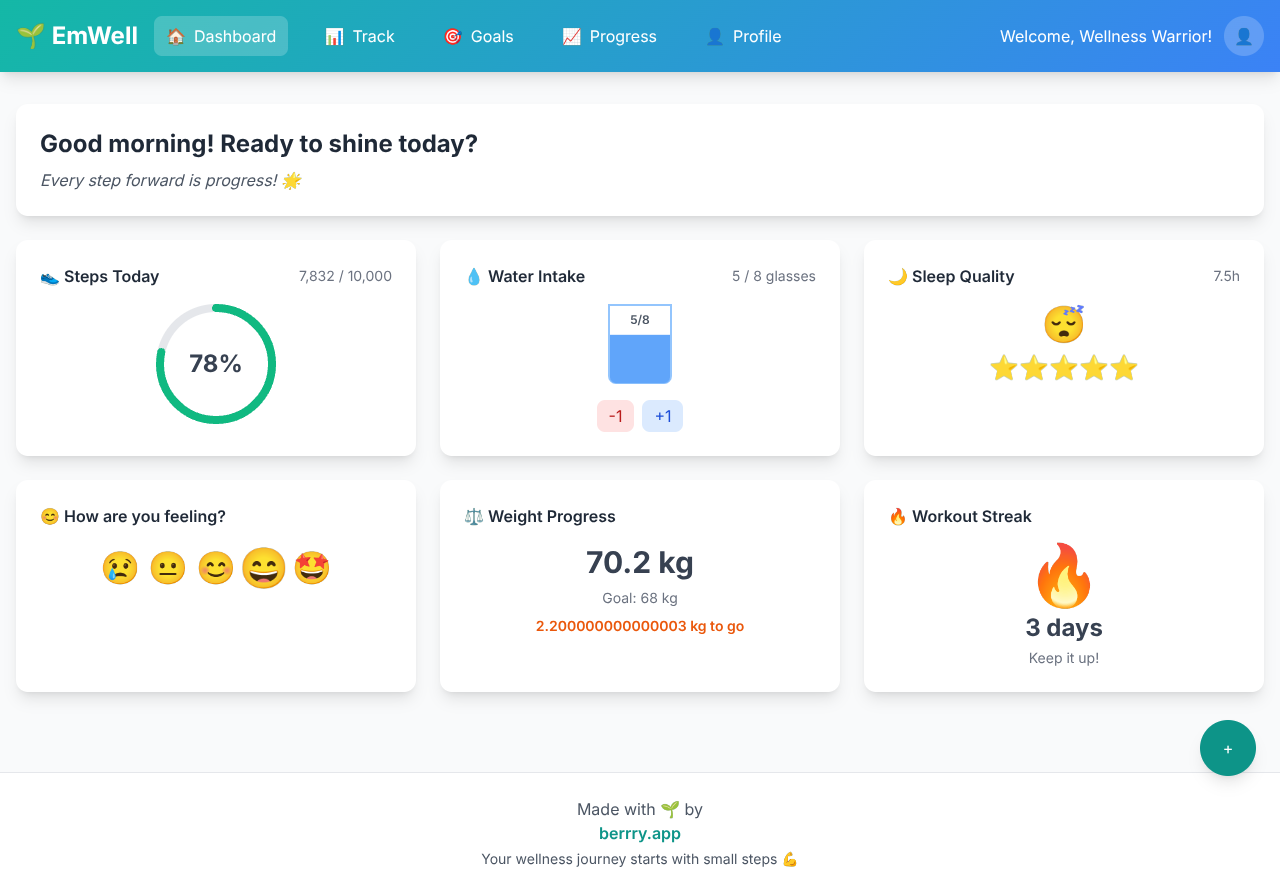Click the user profile avatar icon
1280x893 pixels.
pos(1243,36)
